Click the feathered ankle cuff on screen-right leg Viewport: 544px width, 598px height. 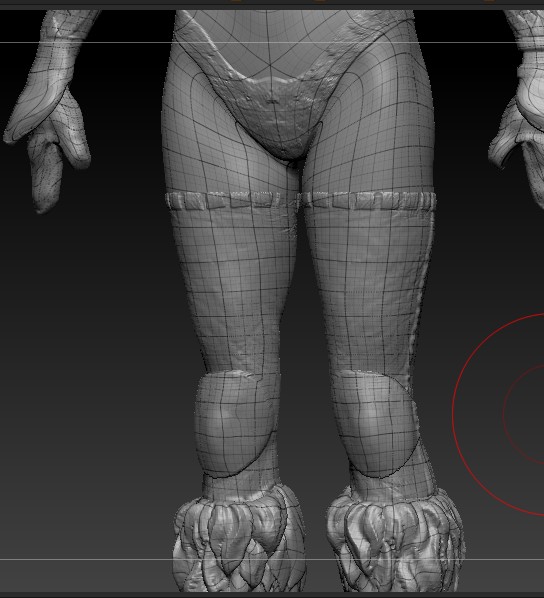click(x=396, y=540)
